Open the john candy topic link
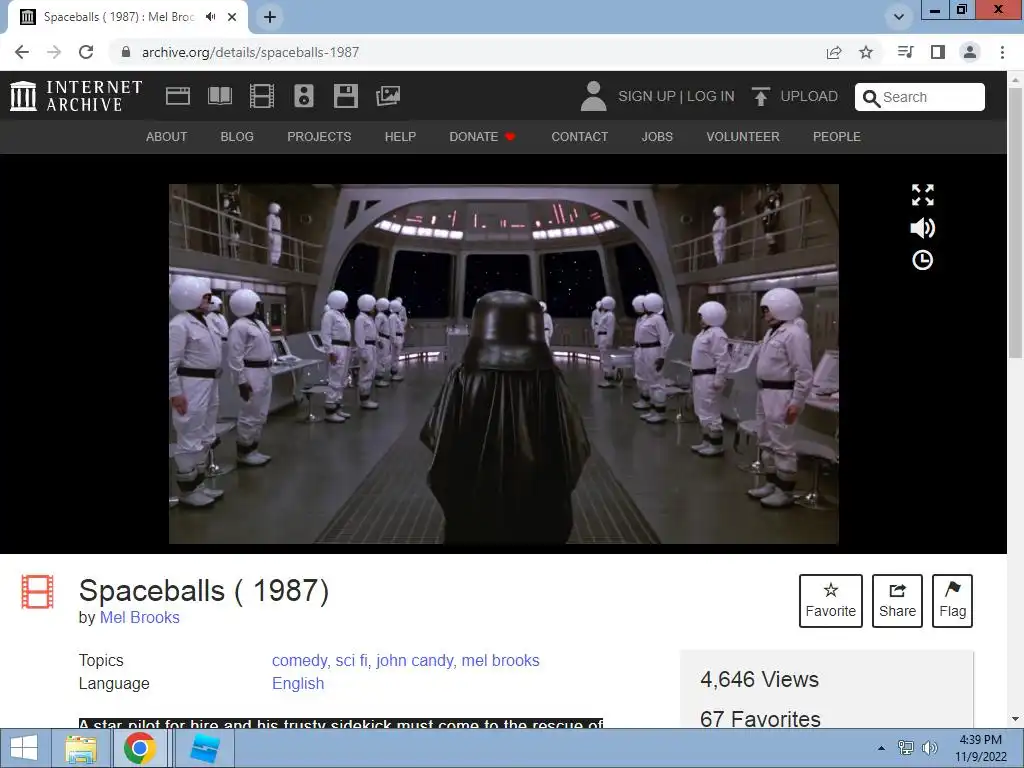Viewport: 1024px width, 768px height. (415, 661)
